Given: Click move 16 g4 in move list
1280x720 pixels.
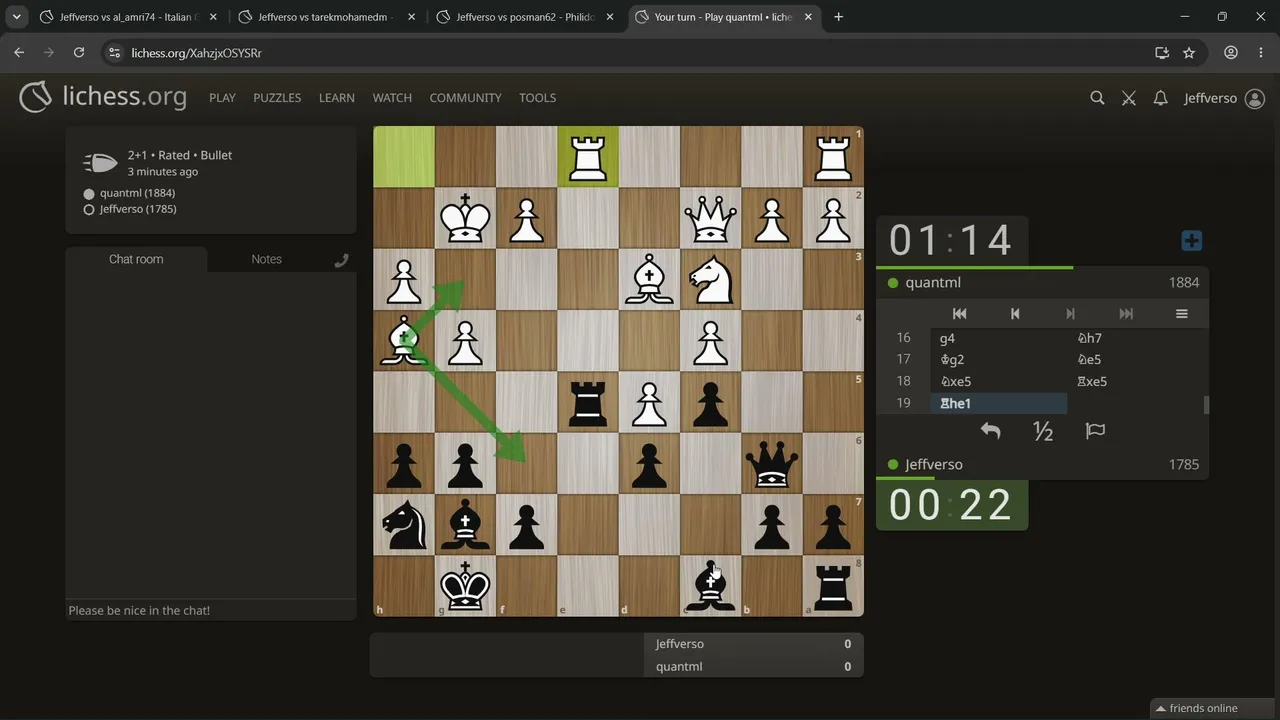Looking at the screenshot, I should (999, 338).
